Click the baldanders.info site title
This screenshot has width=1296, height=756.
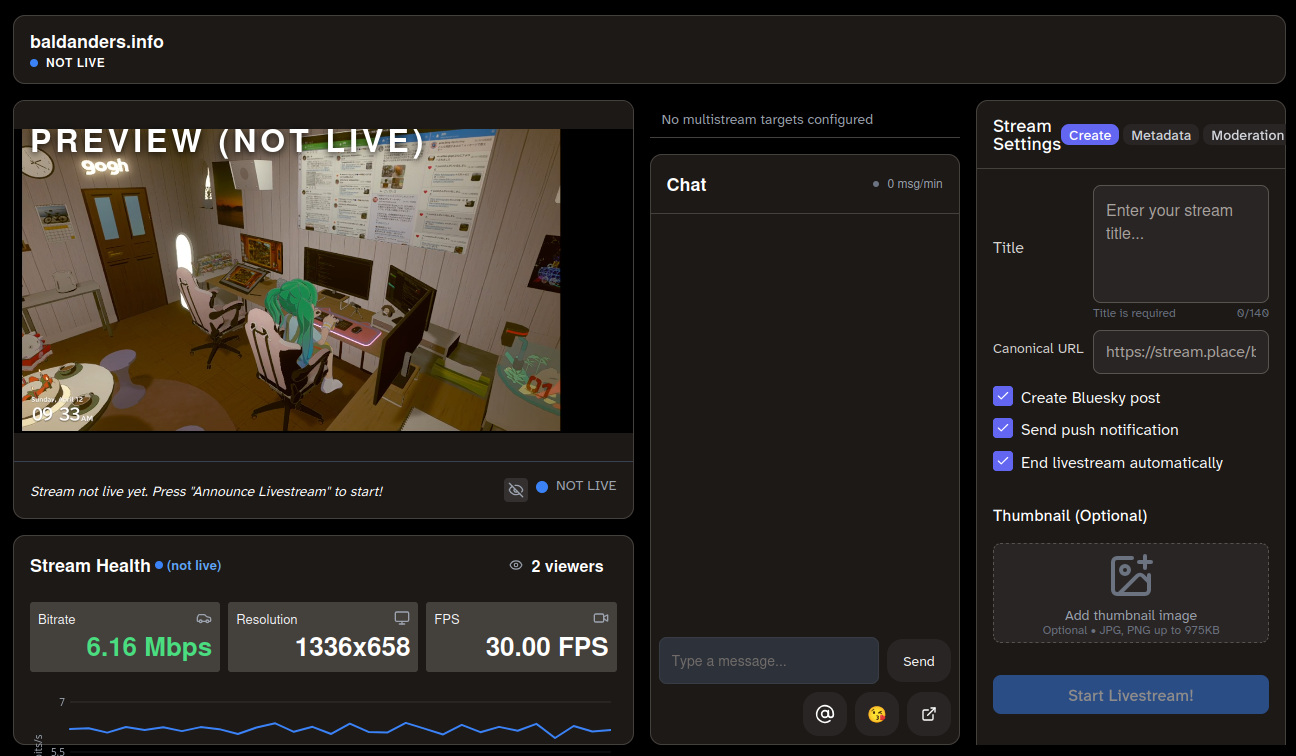[x=96, y=42]
